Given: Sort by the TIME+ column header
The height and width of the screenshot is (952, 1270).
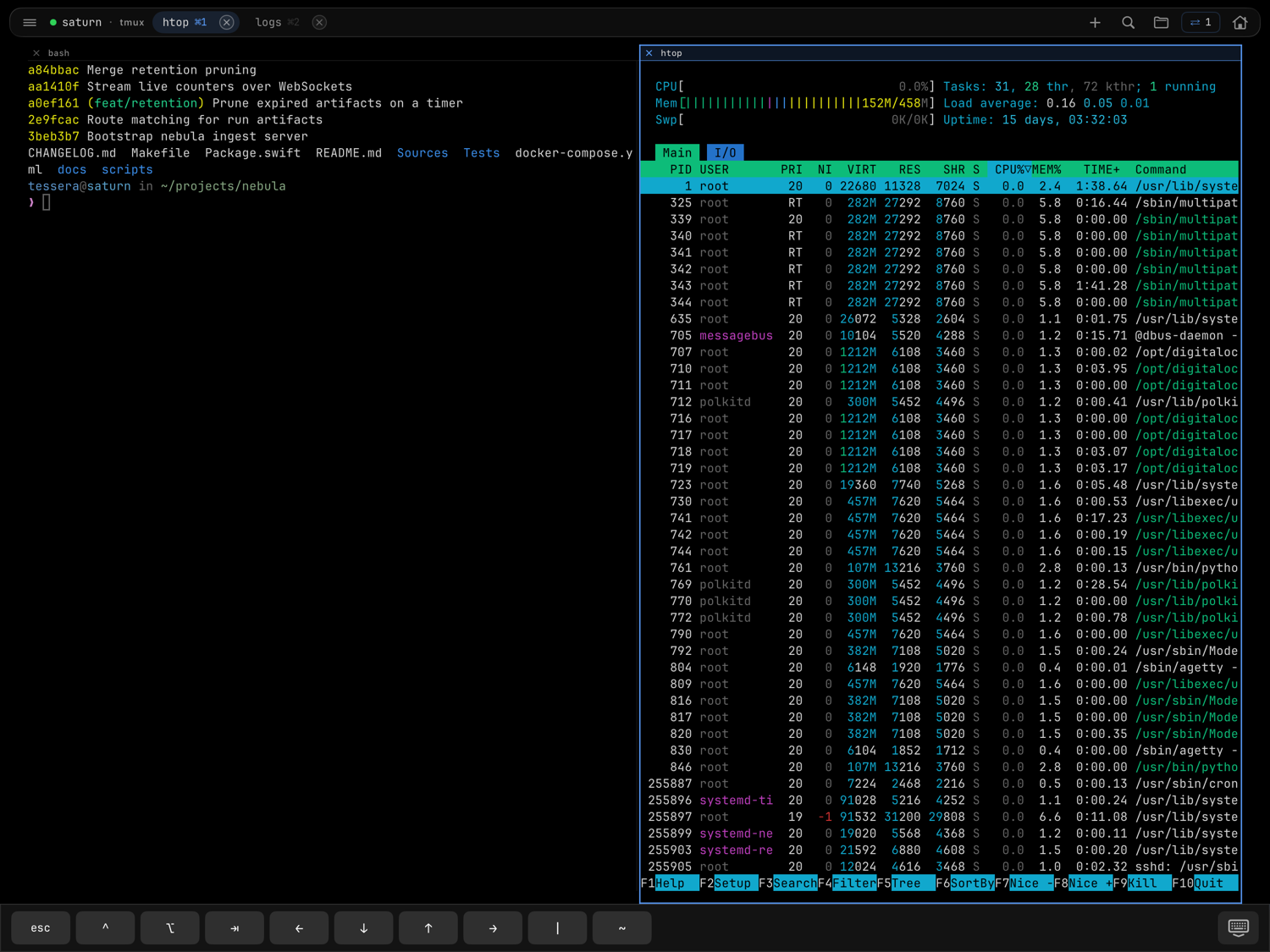Looking at the screenshot, I should (1102, 170).
